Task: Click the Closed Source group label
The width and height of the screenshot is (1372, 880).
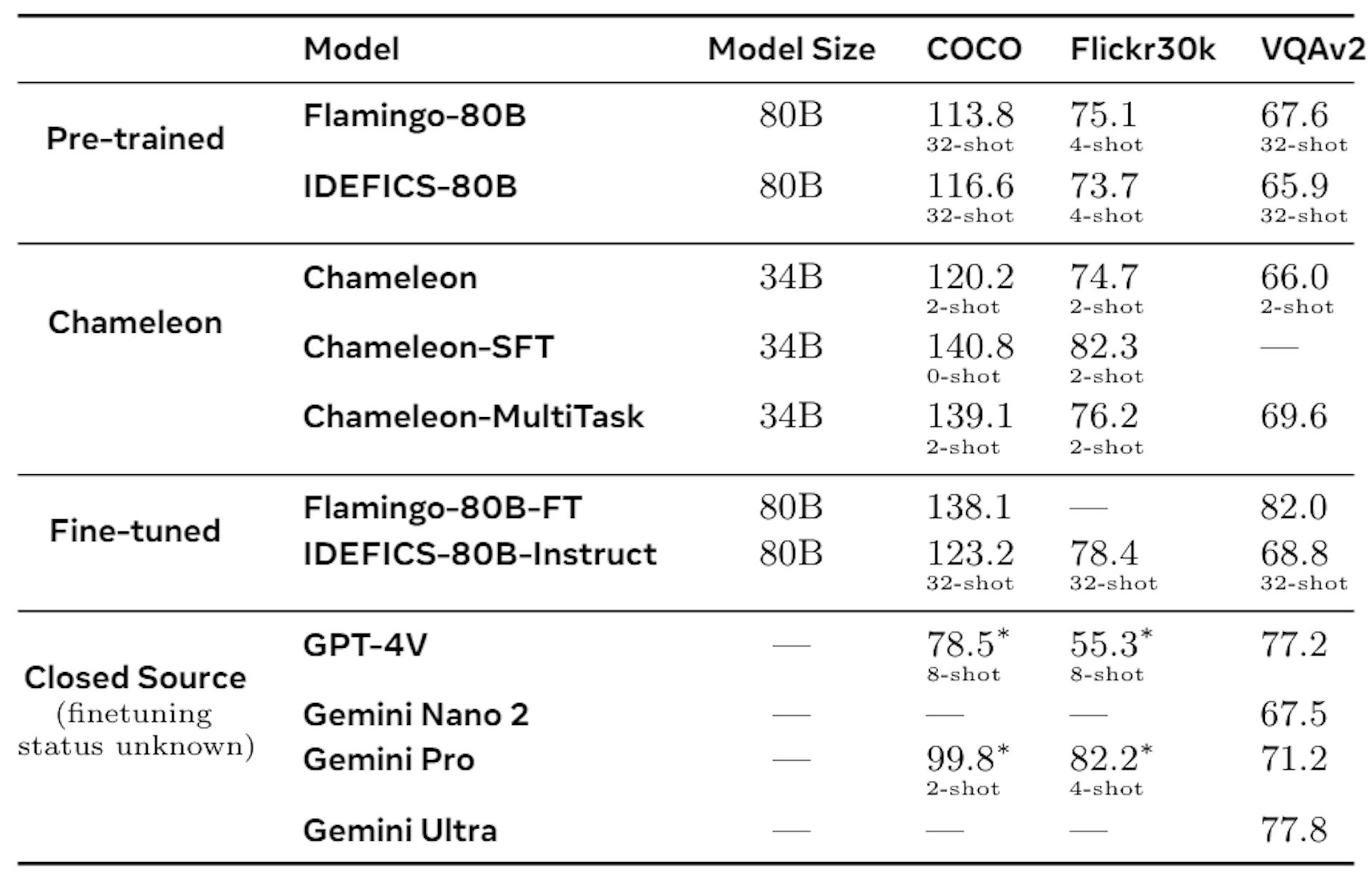Action: tap(135, 678)
